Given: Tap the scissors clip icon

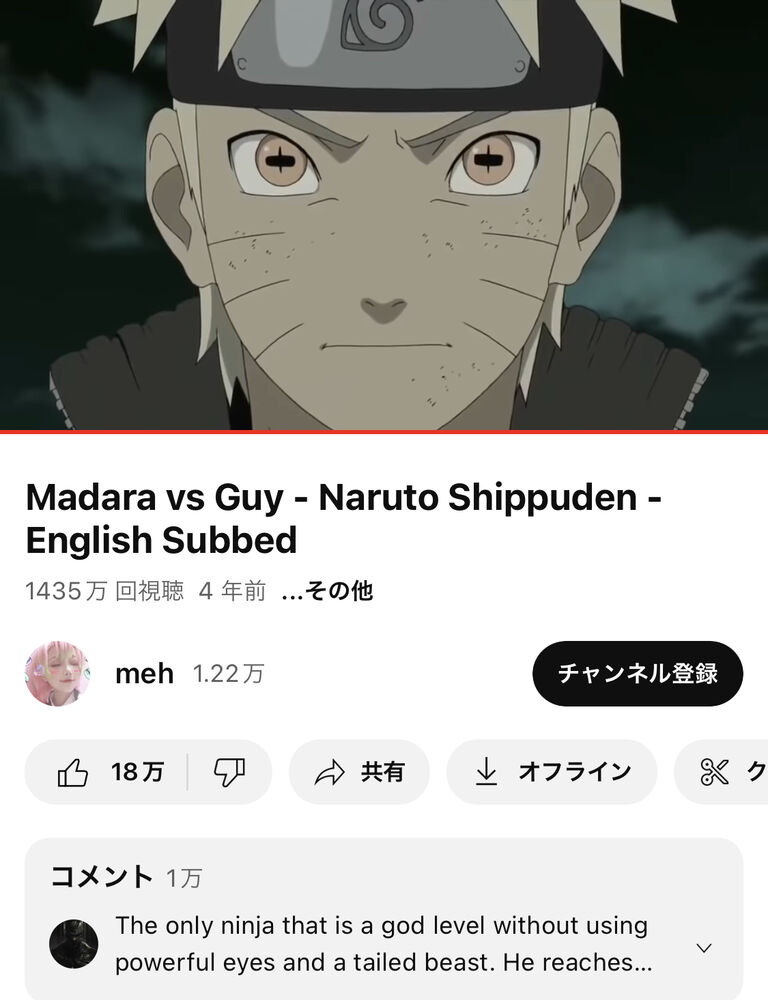Looking at the screenshot, I should click(714, 772).
